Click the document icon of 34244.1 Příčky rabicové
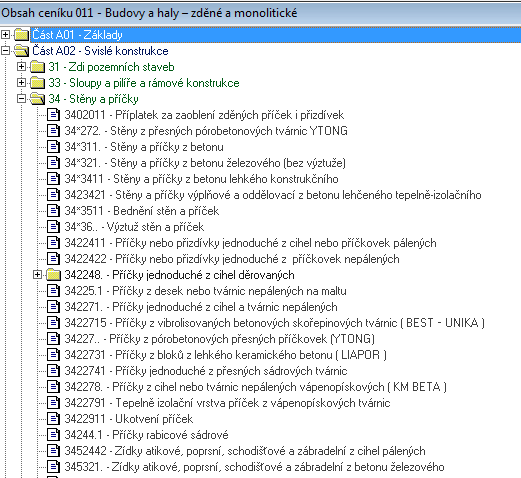The width and height of the screenshot is (521, 478). 53,435
